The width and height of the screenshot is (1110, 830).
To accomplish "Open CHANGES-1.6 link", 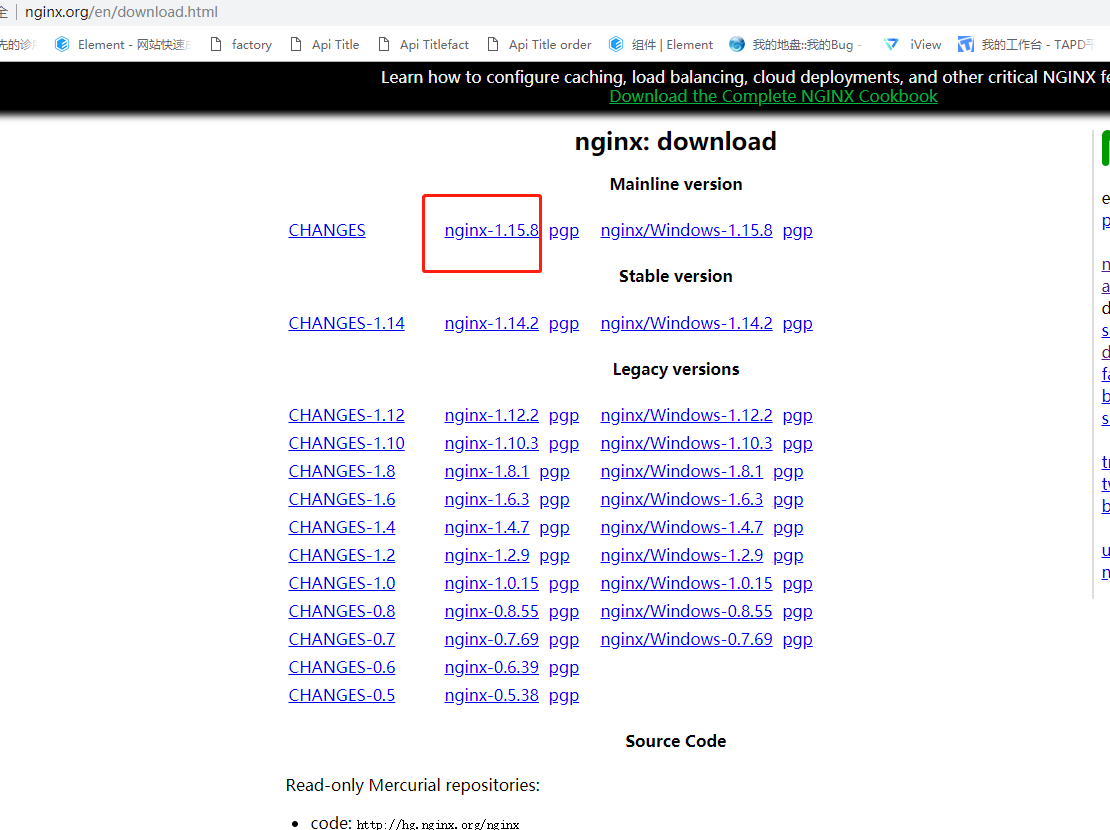I will tap(342, 499).
